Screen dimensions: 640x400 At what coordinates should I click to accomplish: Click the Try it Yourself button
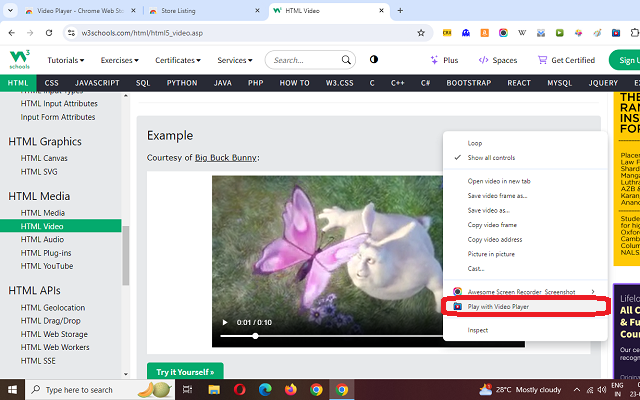[185, 371]
